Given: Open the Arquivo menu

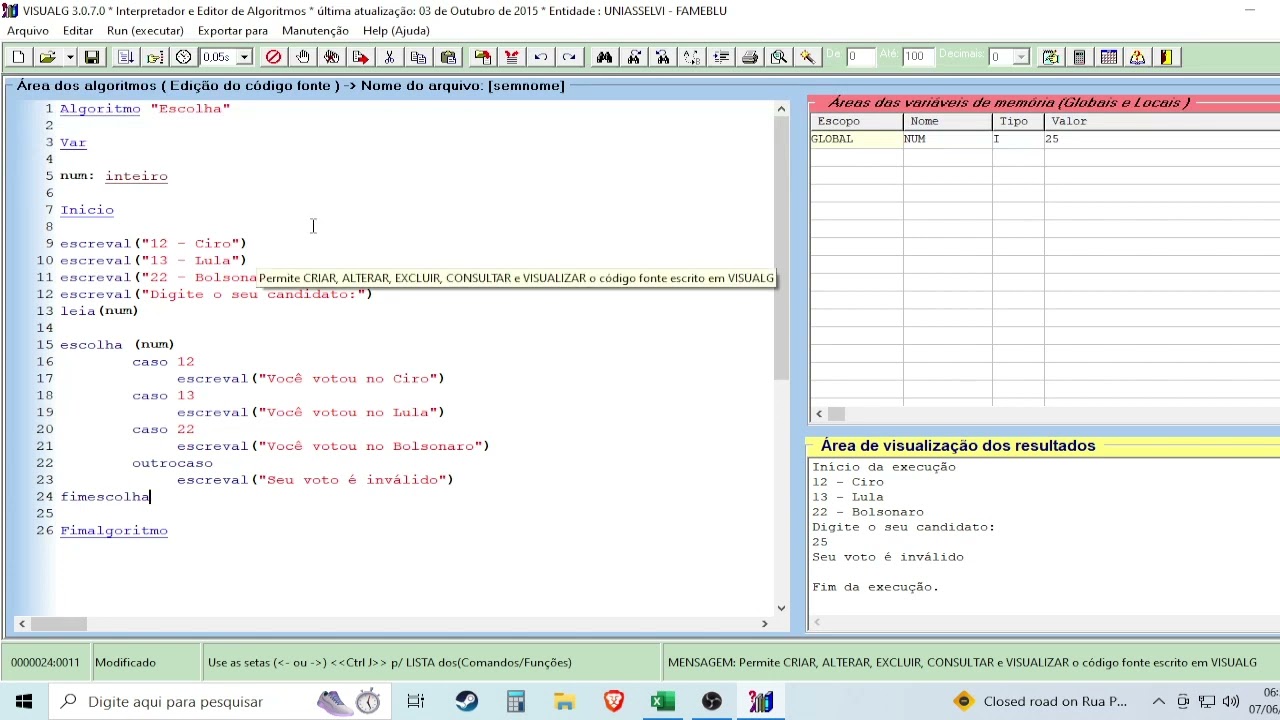Looking at the screenshot, I should [x=28, y=31].
